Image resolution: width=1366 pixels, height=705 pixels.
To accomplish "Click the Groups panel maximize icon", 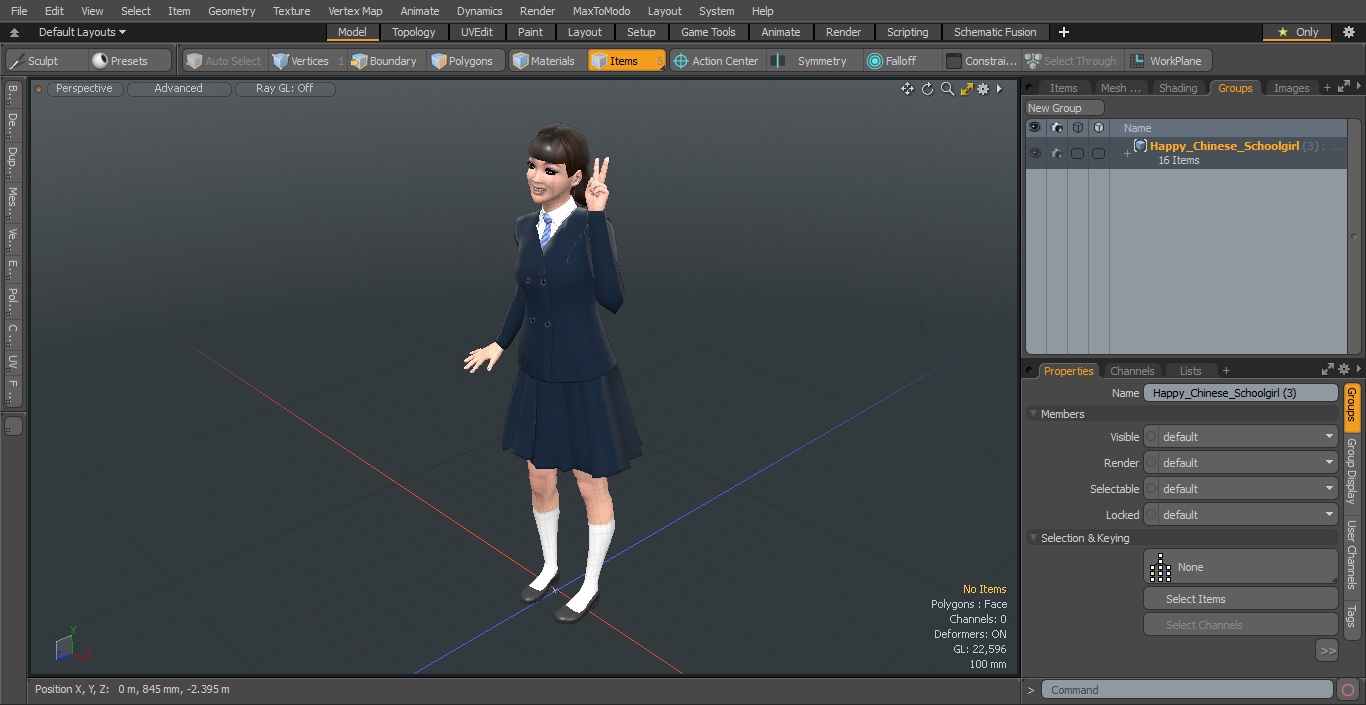I will click(x=1342, y=88).
